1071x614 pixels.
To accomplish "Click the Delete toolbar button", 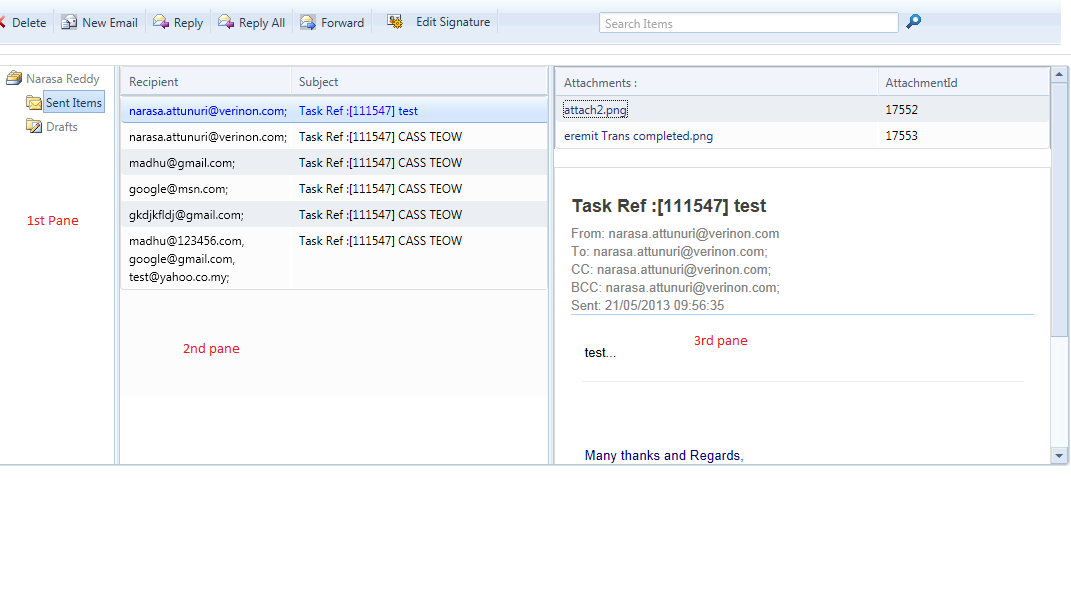I will [x=24, y=23].
